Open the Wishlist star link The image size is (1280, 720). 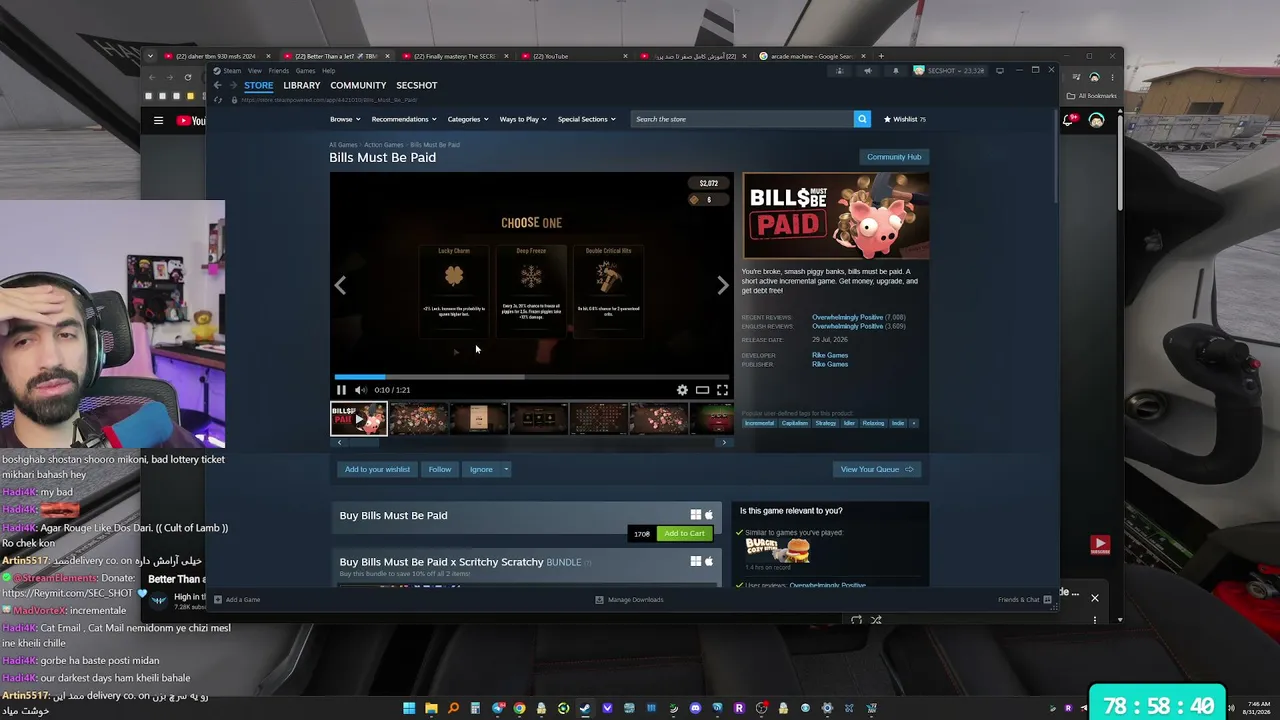[905, 119]
